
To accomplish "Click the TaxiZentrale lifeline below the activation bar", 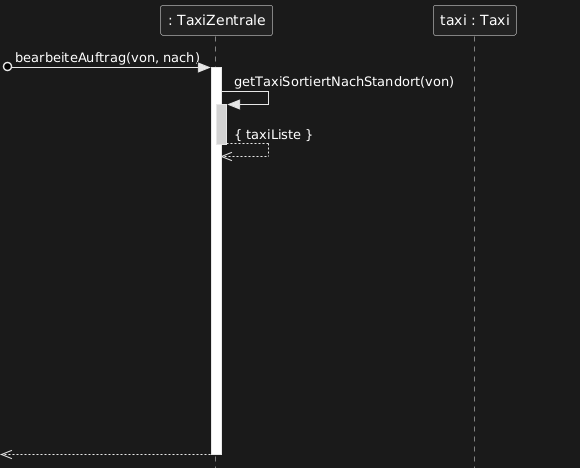I will tap(216, 462).
